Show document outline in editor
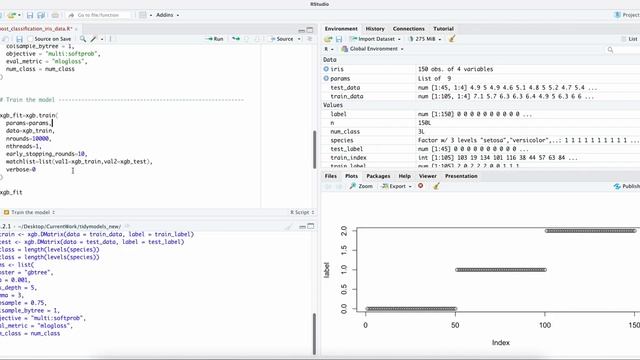The width and height of the screenshot is (640, 360). point(310,39)
